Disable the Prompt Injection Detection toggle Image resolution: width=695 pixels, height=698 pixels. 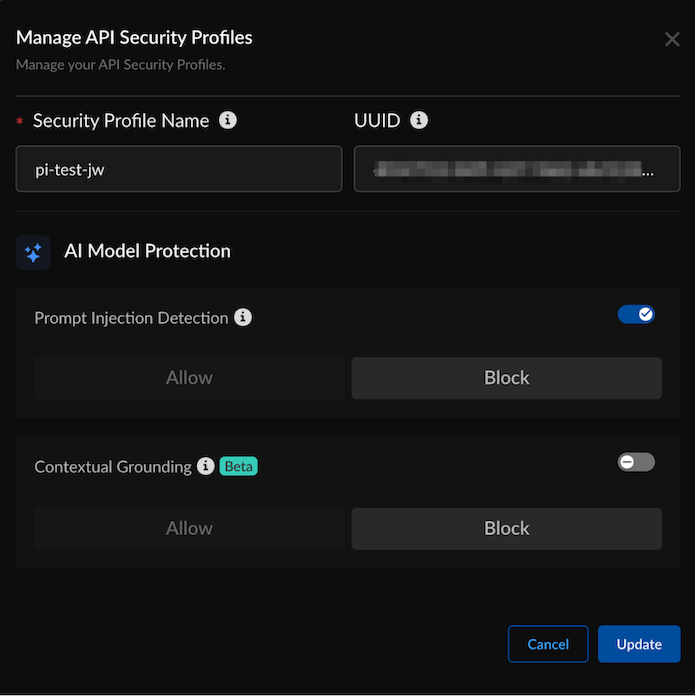tap(636, 315)
